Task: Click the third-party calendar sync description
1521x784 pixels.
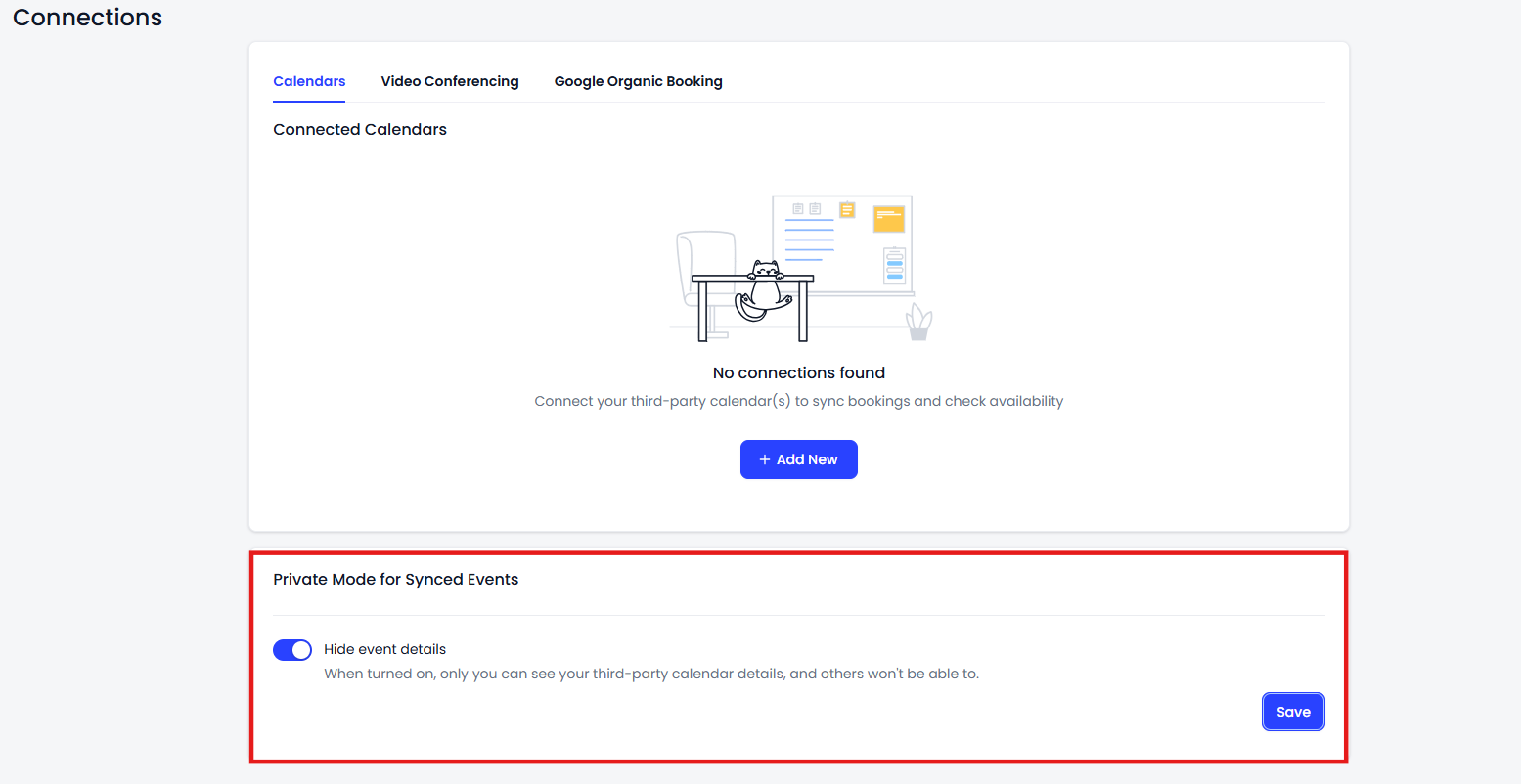Action: (798, 401)
